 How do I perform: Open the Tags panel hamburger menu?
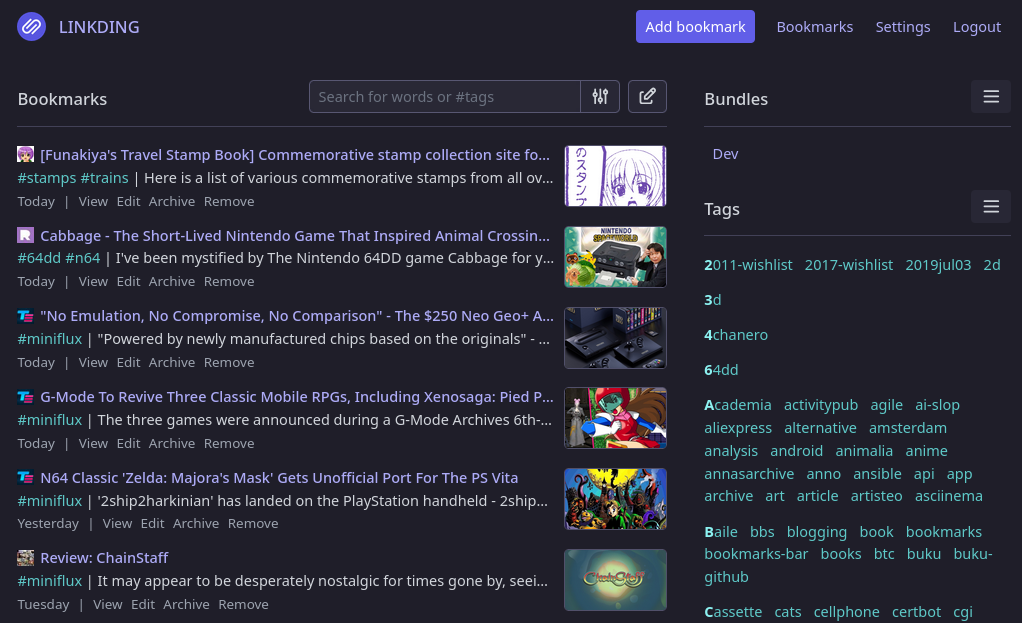pyautogui.click(x=991, y=206)
